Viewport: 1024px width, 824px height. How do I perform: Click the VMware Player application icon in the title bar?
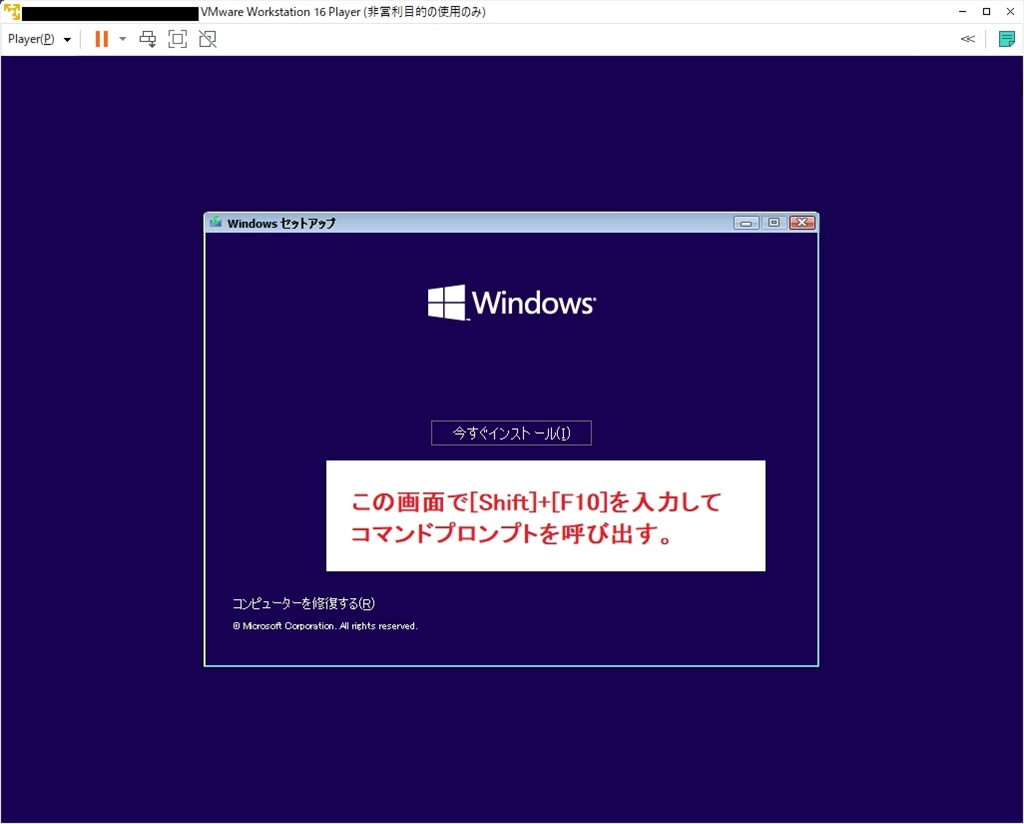[12, 12]
